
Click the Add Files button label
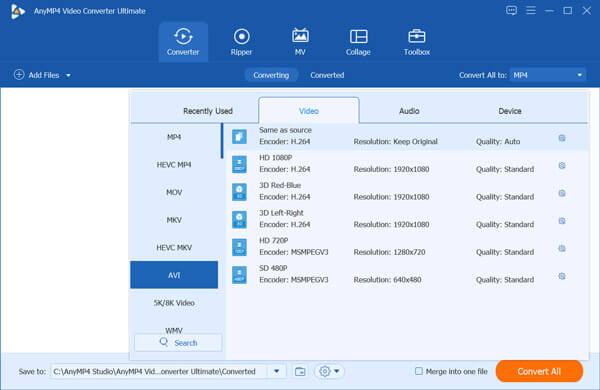44,75
